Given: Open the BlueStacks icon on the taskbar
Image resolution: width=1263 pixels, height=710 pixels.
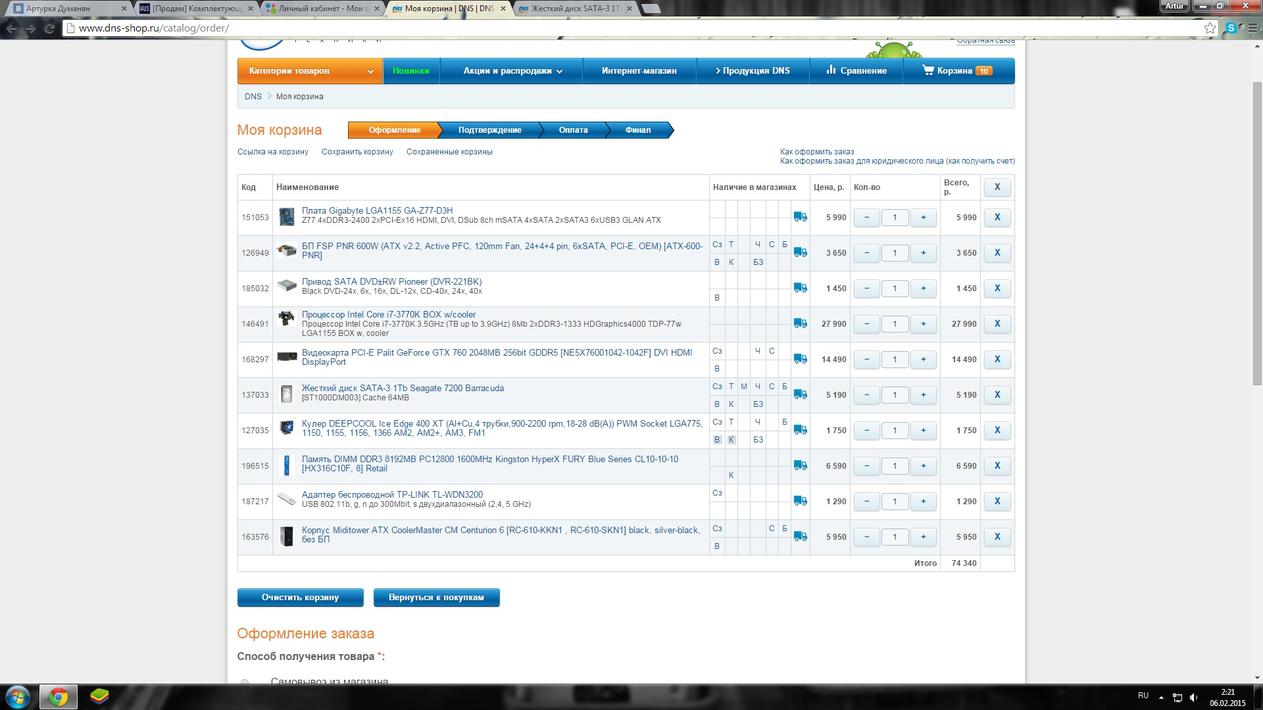Looking at the screenshot, I should pos(100,696).
